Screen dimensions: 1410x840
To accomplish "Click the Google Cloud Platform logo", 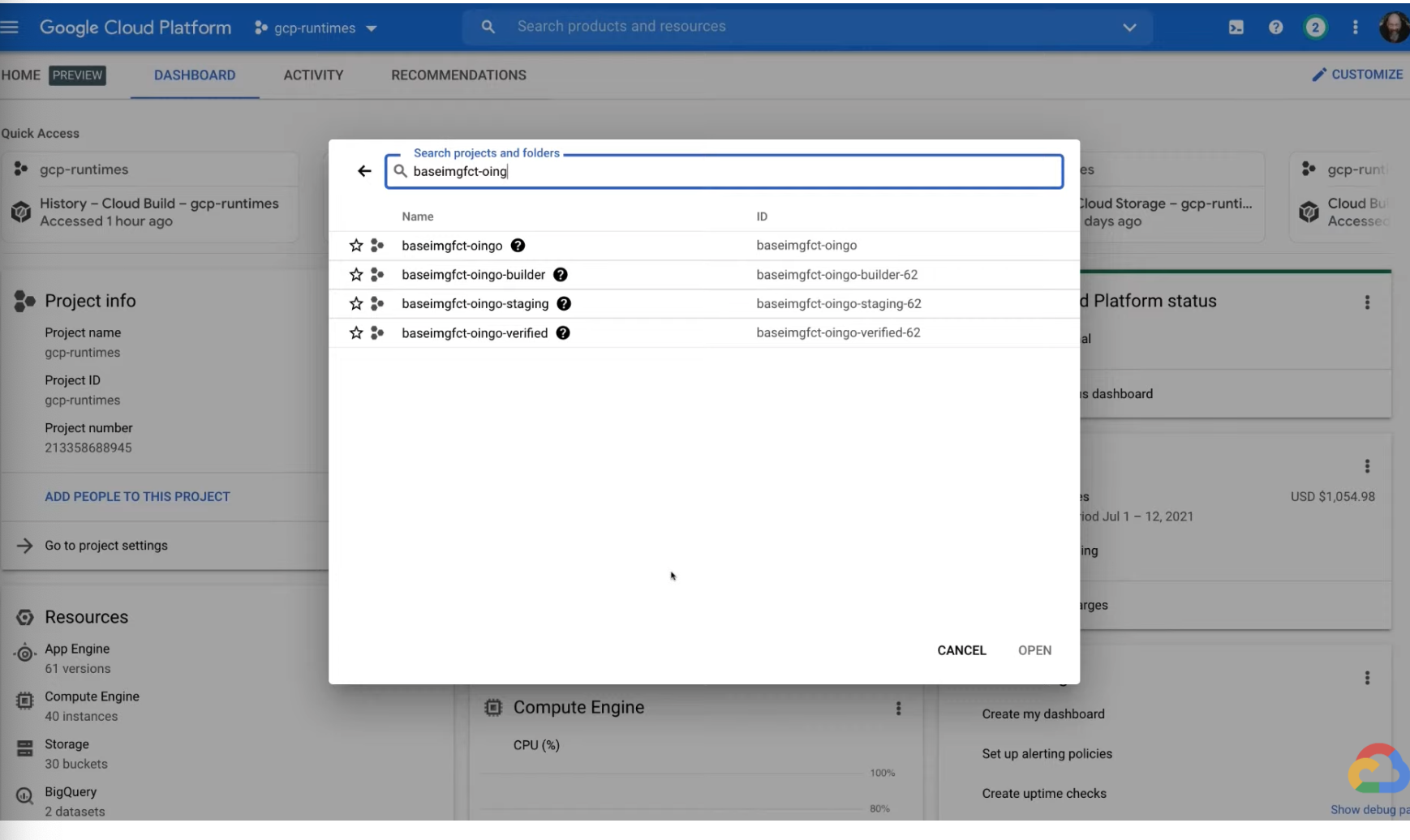I will [135, 28].
